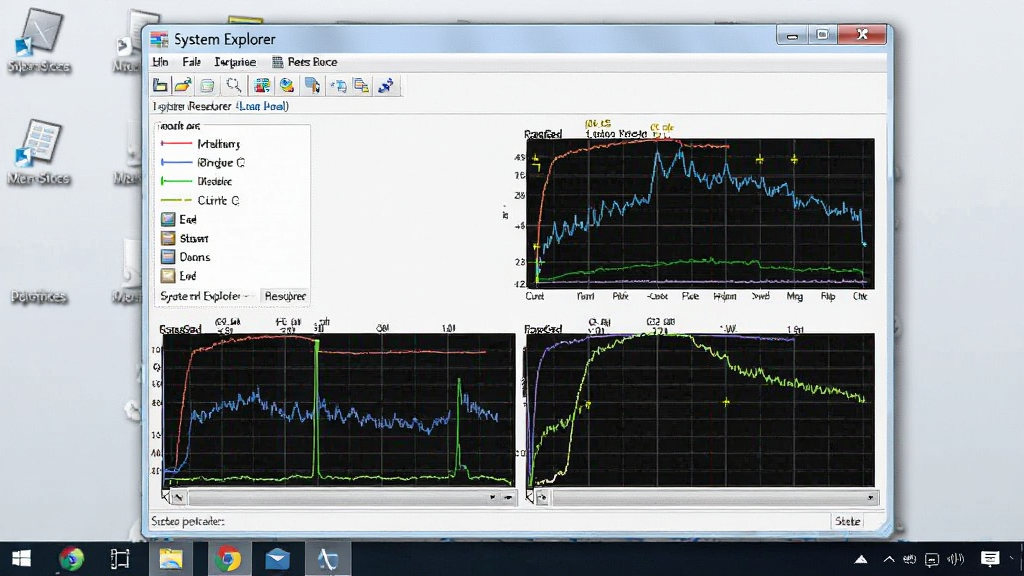Click the copy-with-arrow toolbar icon

(338, 86)
